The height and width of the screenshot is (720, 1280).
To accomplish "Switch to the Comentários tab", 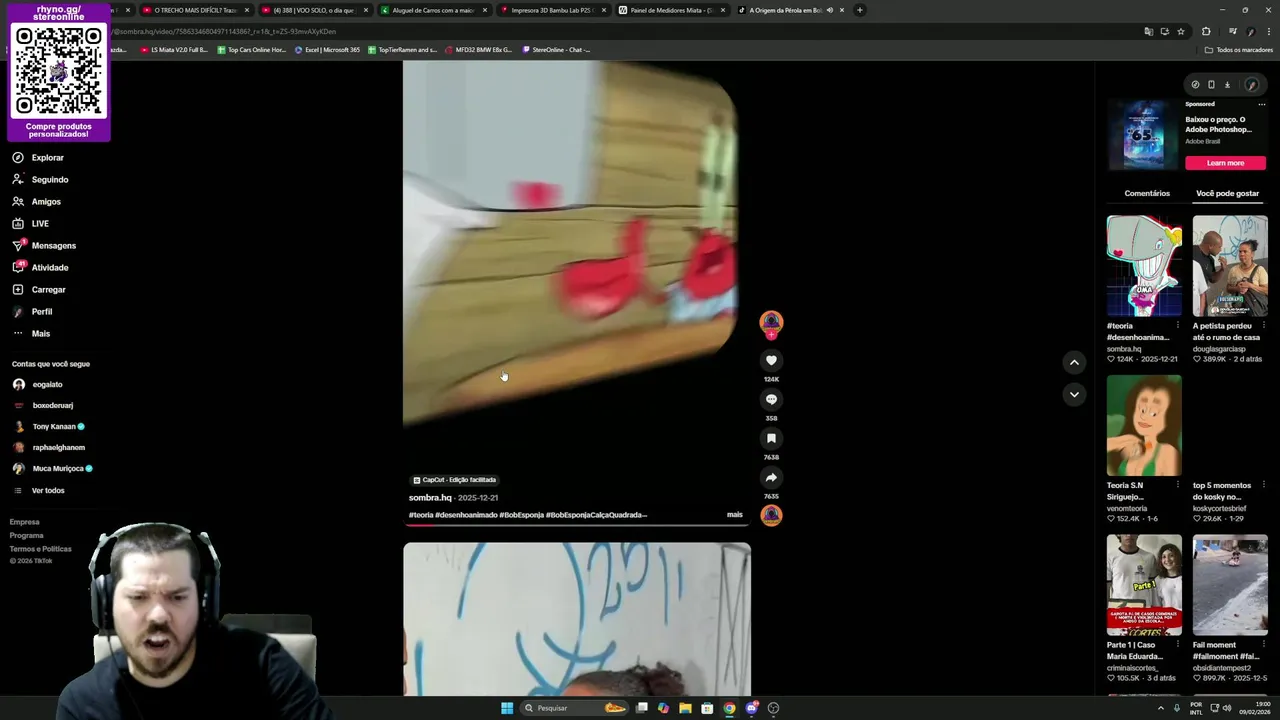I will (1147, 193).
